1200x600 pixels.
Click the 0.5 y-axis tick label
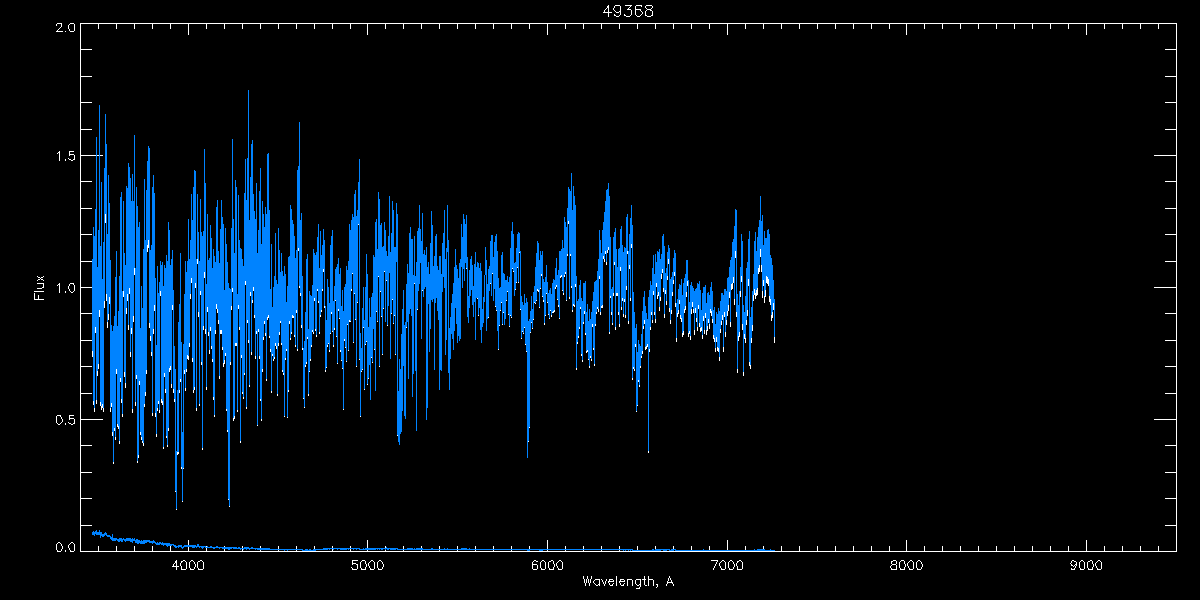pyautogui.click(x=65, y=419)
